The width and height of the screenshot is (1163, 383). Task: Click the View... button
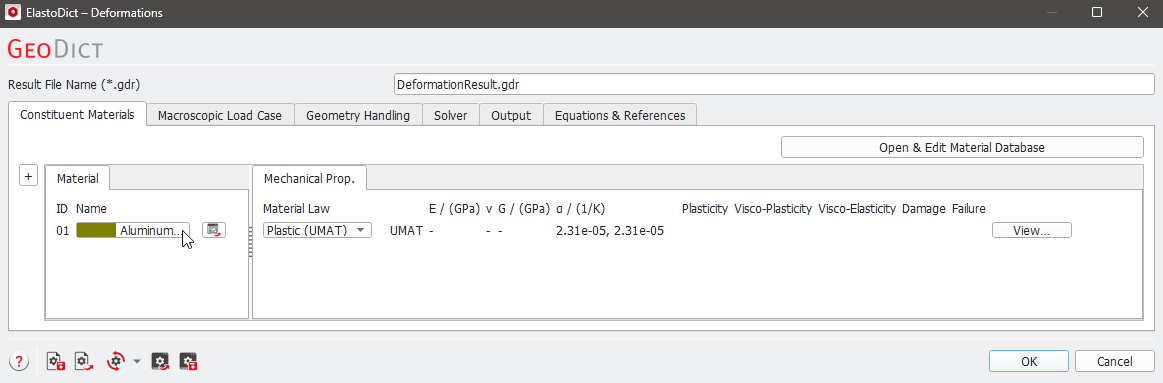1031,230
